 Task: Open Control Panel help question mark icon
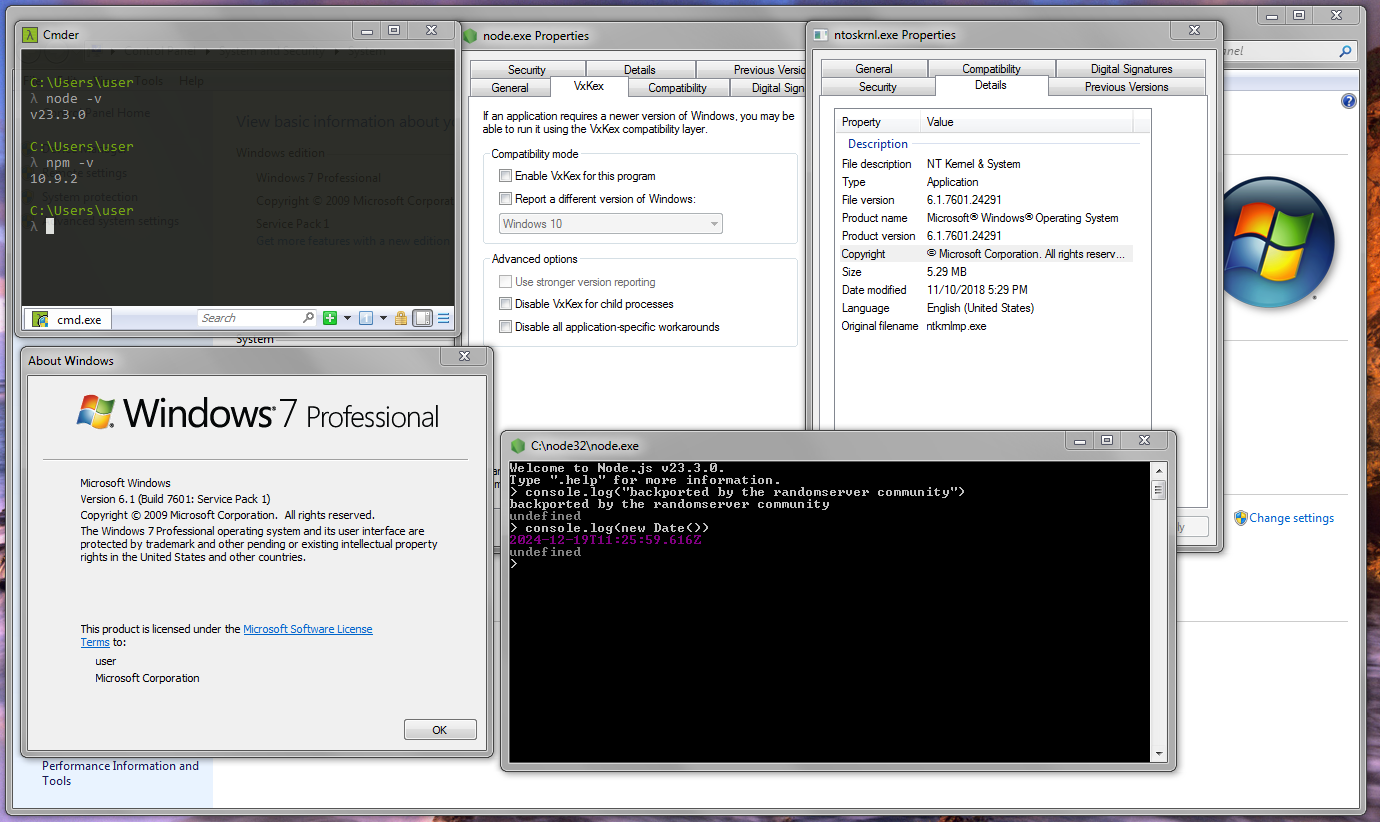click(x=1348, y=101)
